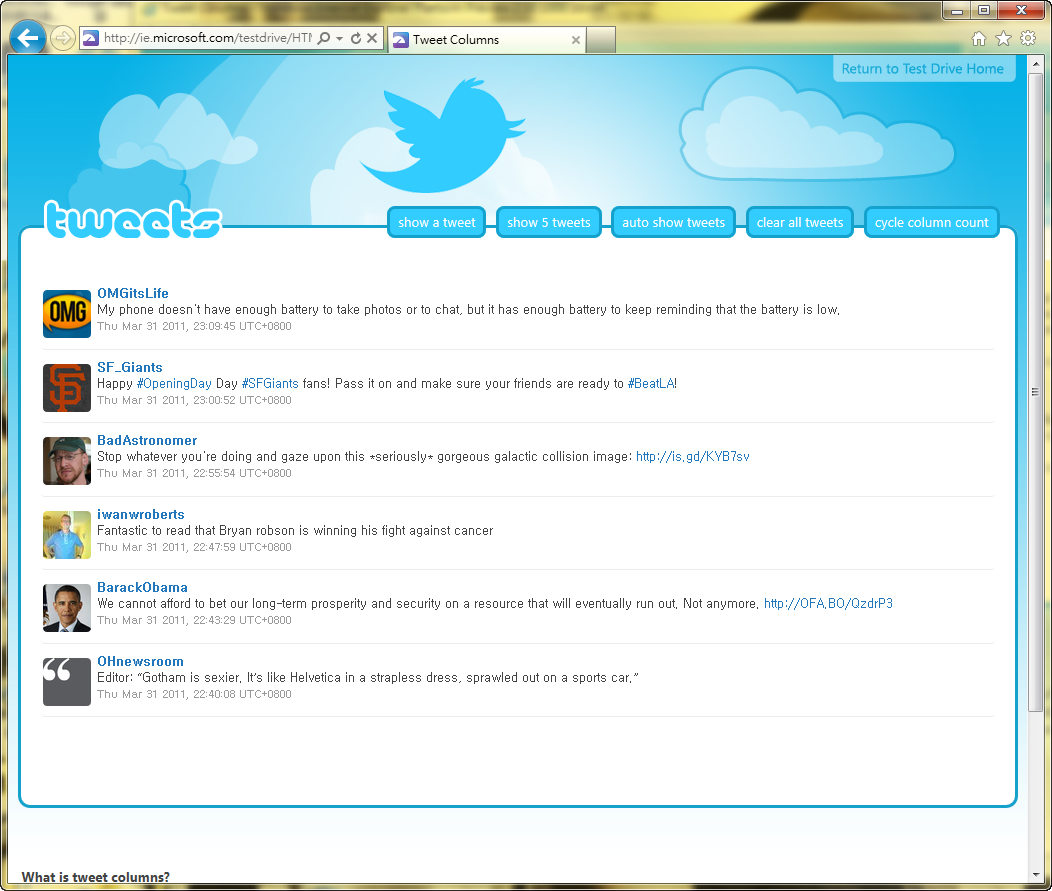
Task: Open the Home page icon
Action: tap(979, 39)
